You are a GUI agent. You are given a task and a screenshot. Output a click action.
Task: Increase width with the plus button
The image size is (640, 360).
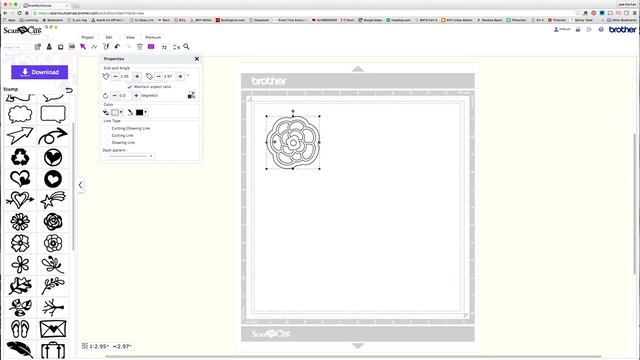pos(137,76)
